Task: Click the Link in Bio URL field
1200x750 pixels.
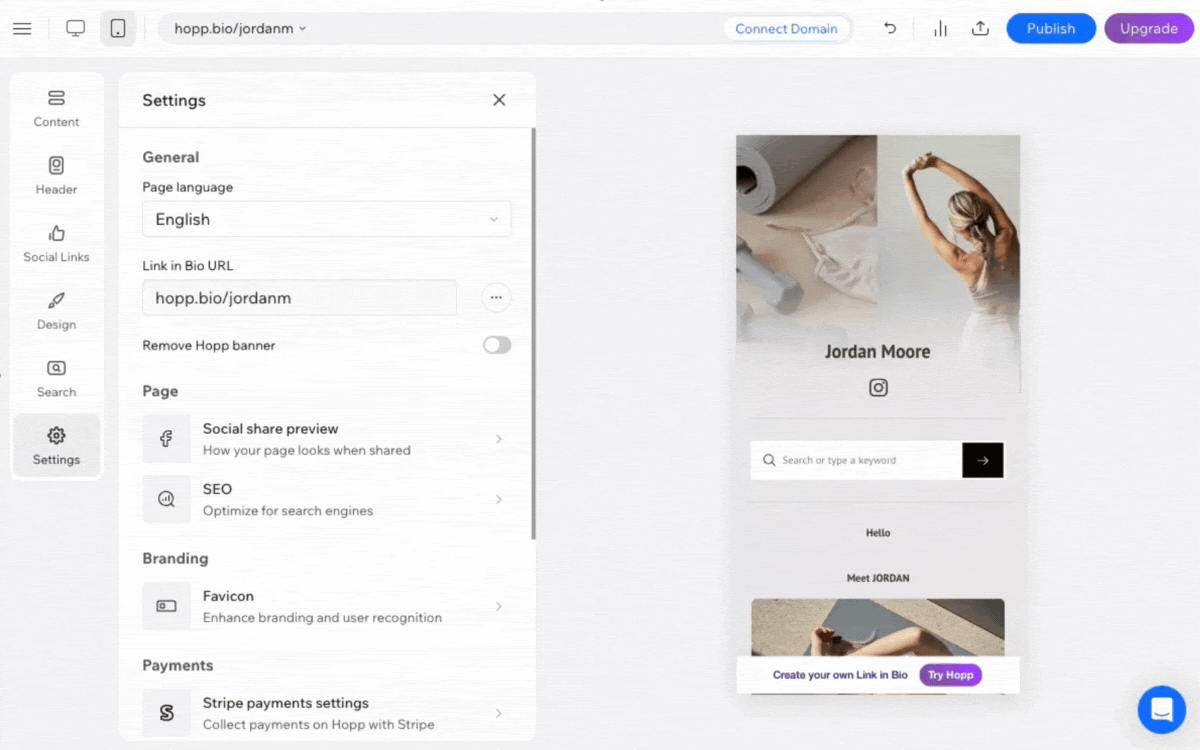Action: click(x=300, y=298)
